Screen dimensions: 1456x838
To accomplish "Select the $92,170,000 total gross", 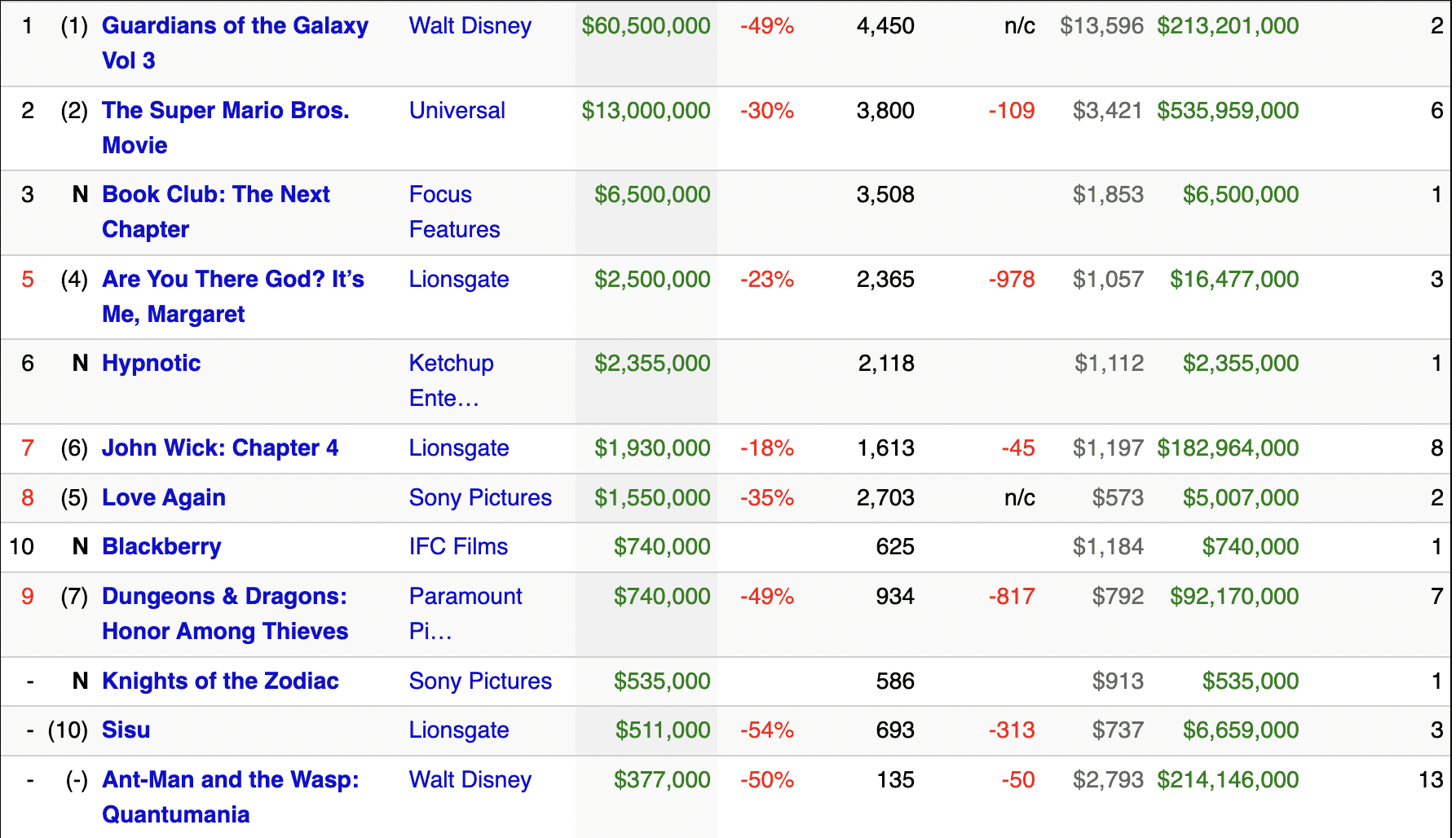I will [1234, 597].
